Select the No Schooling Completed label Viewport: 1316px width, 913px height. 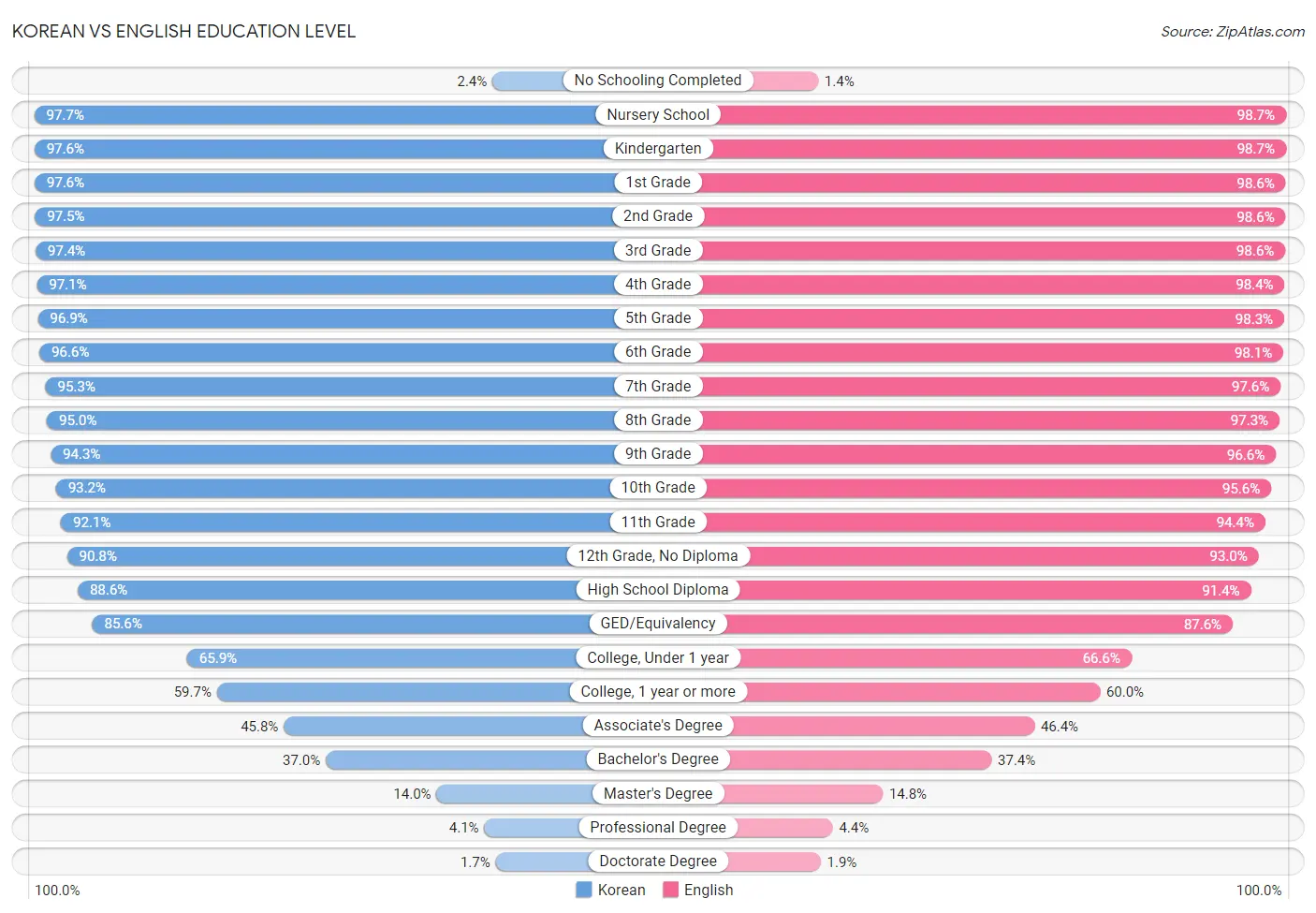click(658, 81)
